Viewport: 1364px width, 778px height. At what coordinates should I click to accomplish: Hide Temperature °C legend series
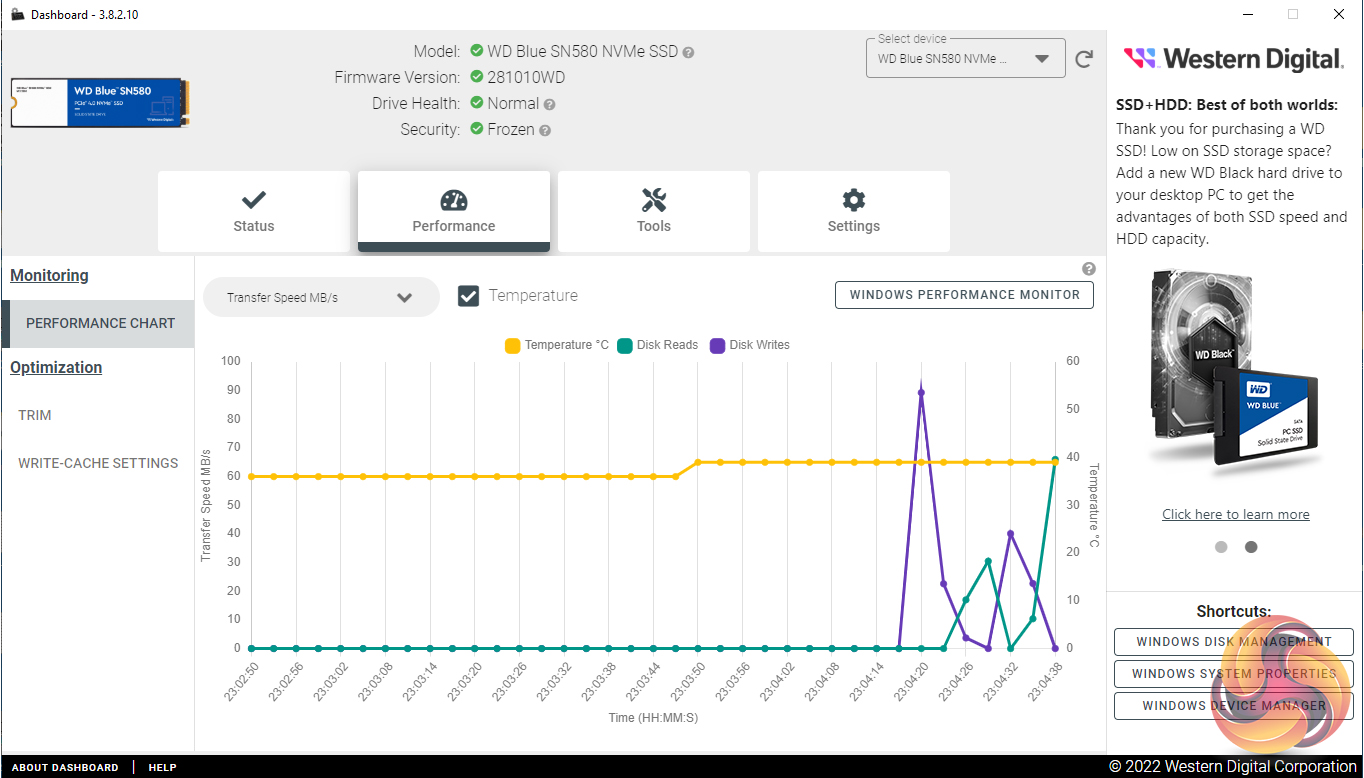pyautogui.click(x=556, y=345)
